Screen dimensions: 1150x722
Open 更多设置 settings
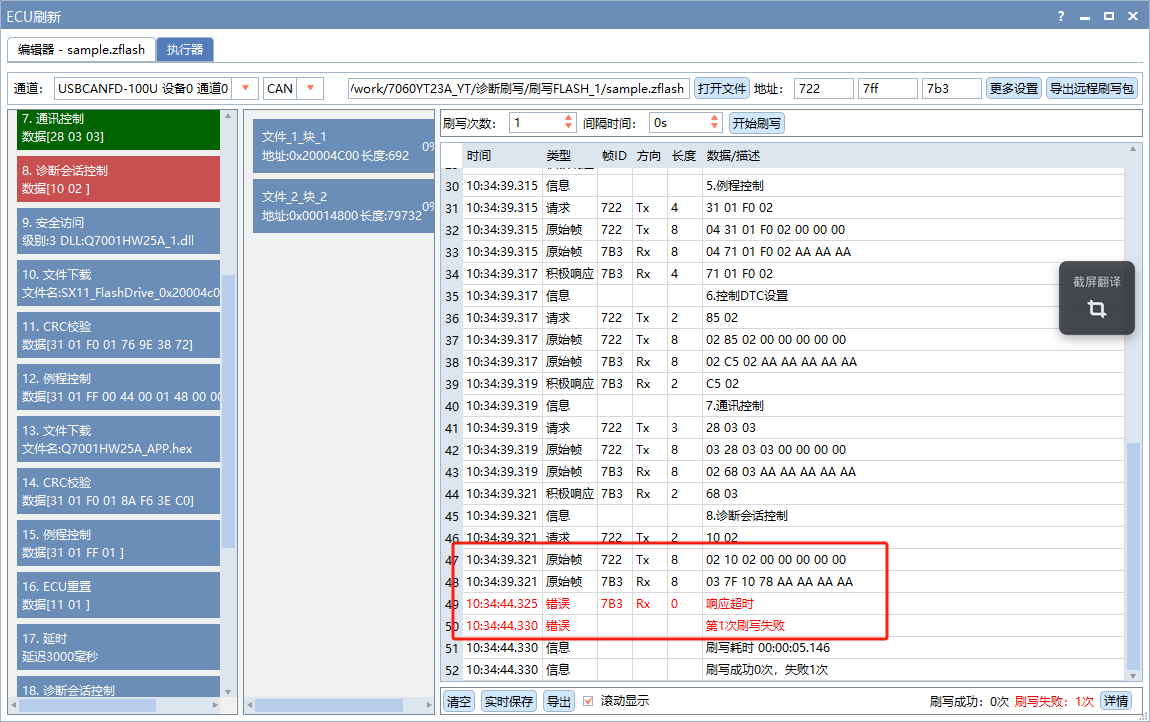click(x=1013, y=88)
